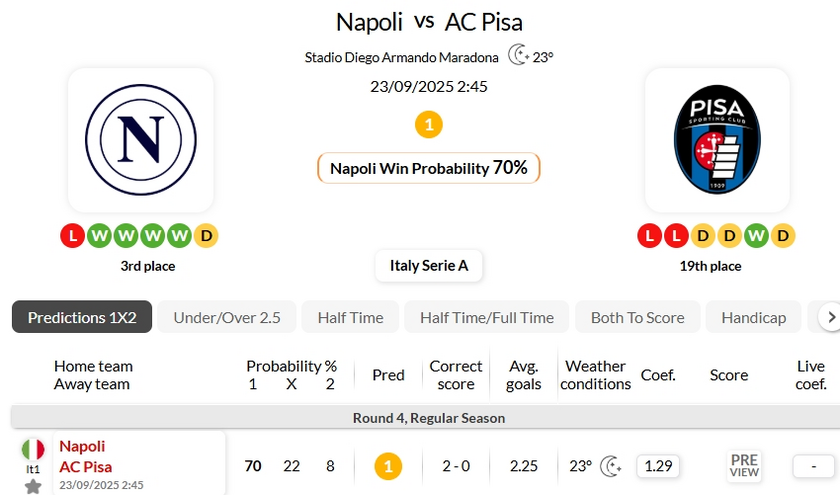
Task: Click the moon weather icon near stadium name
Action: tap(517, 56)
